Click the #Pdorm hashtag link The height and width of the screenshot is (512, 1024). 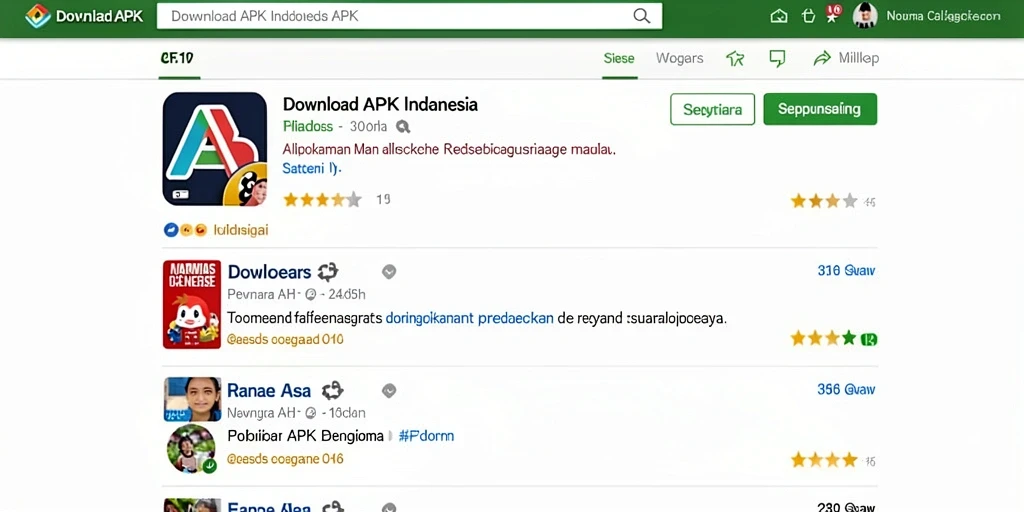(x=426, y=436)
